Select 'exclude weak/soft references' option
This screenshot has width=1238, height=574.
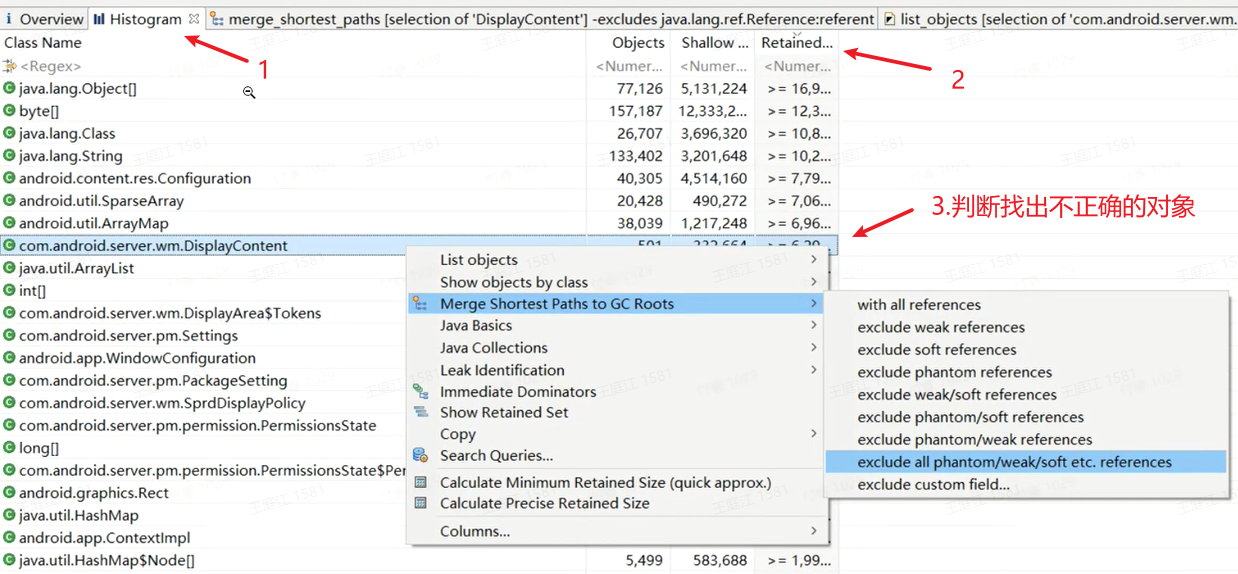point(1026,395)
